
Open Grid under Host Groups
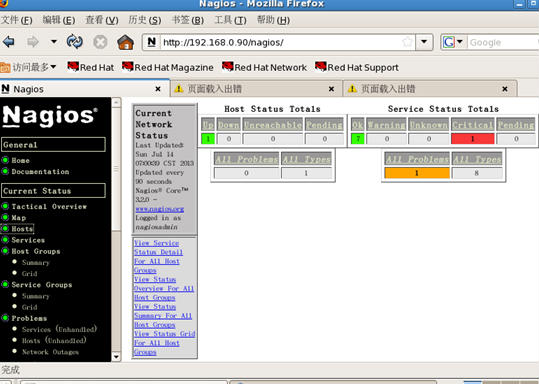pos(30,274)
